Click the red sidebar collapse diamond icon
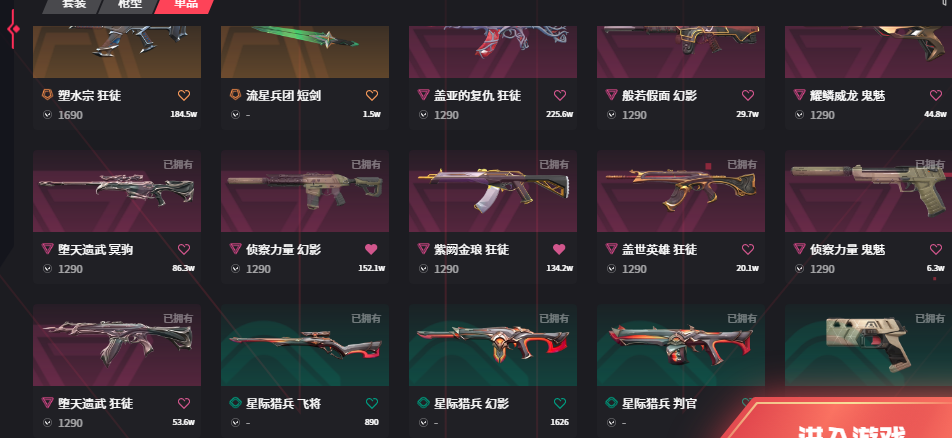 coord(13,29)
